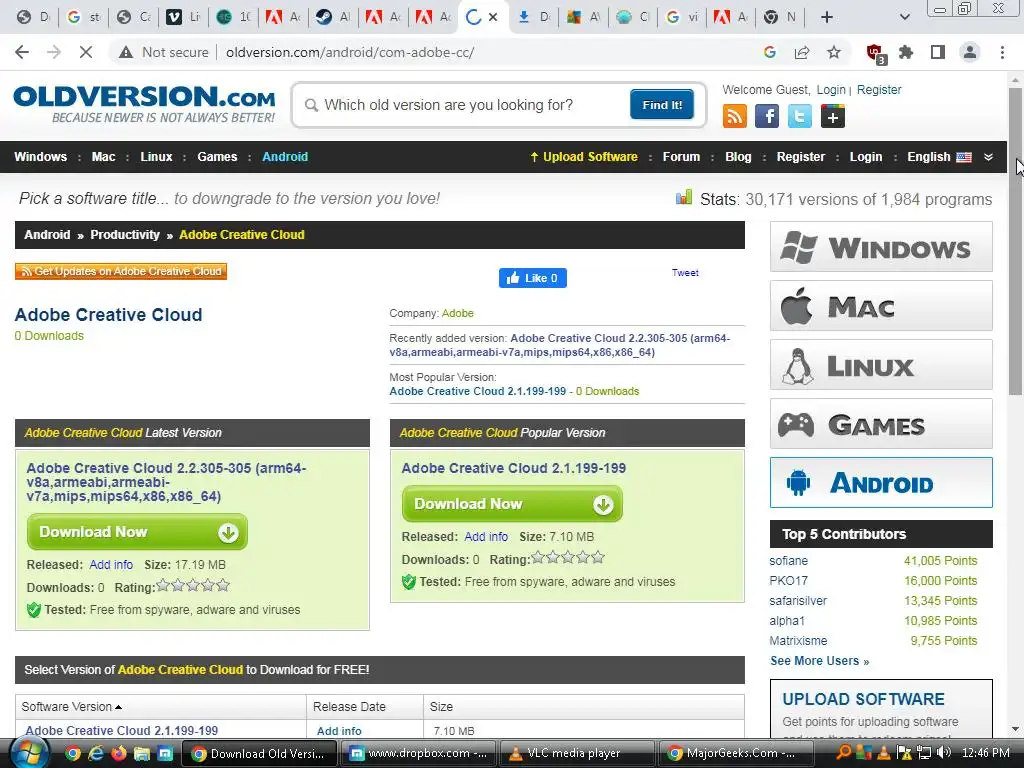
Task: Open a new browser tab with plus
Action: [x=827, y=17]
